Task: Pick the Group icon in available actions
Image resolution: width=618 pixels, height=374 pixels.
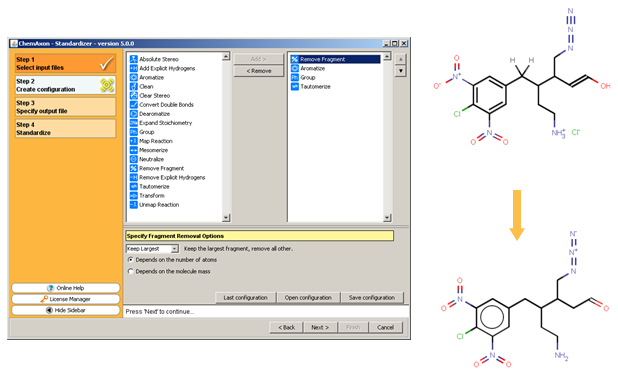Action: [x=134, y=132]
